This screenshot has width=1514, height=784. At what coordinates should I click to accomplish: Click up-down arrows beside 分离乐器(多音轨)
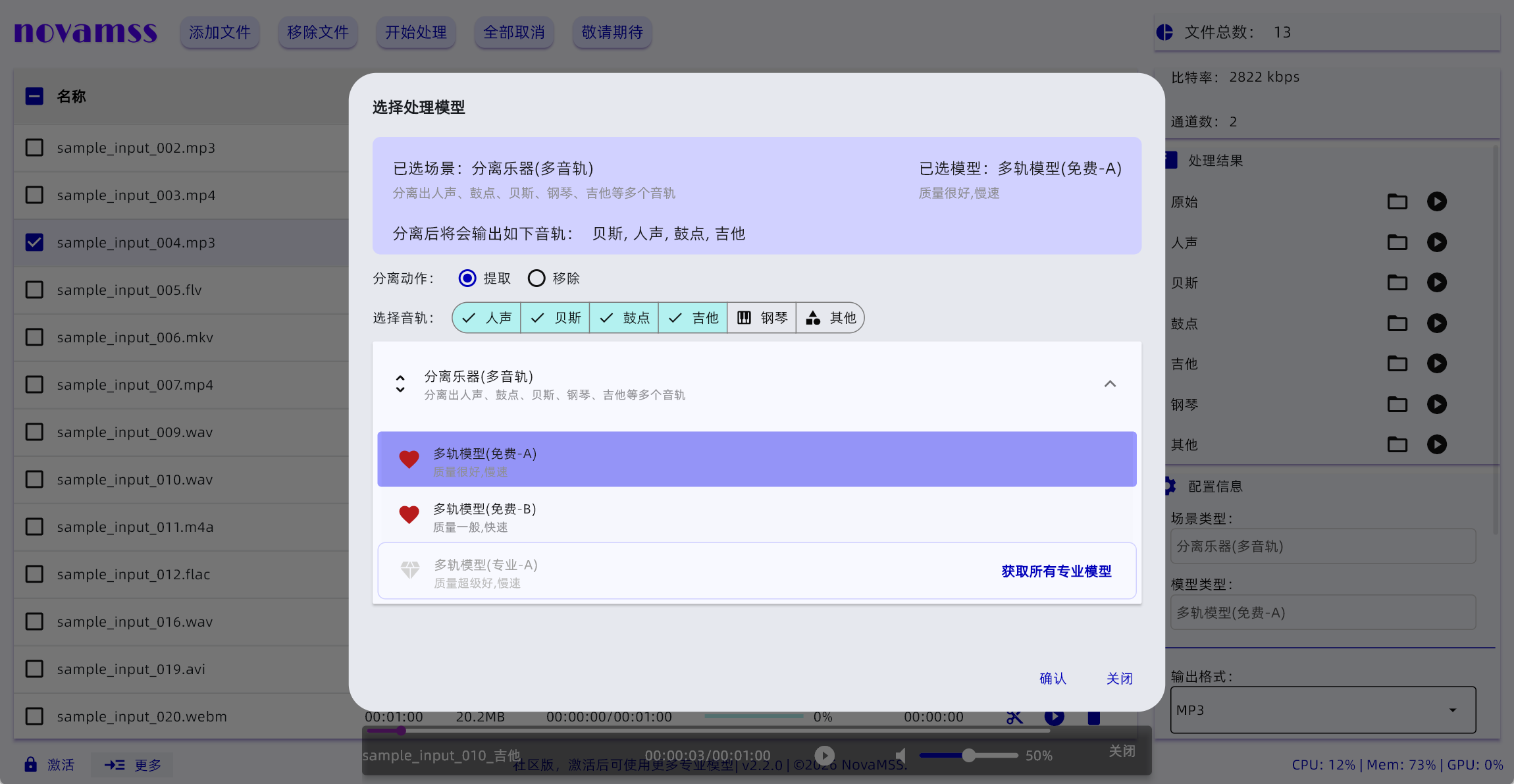pyautogui.click(x=400, y=384)
